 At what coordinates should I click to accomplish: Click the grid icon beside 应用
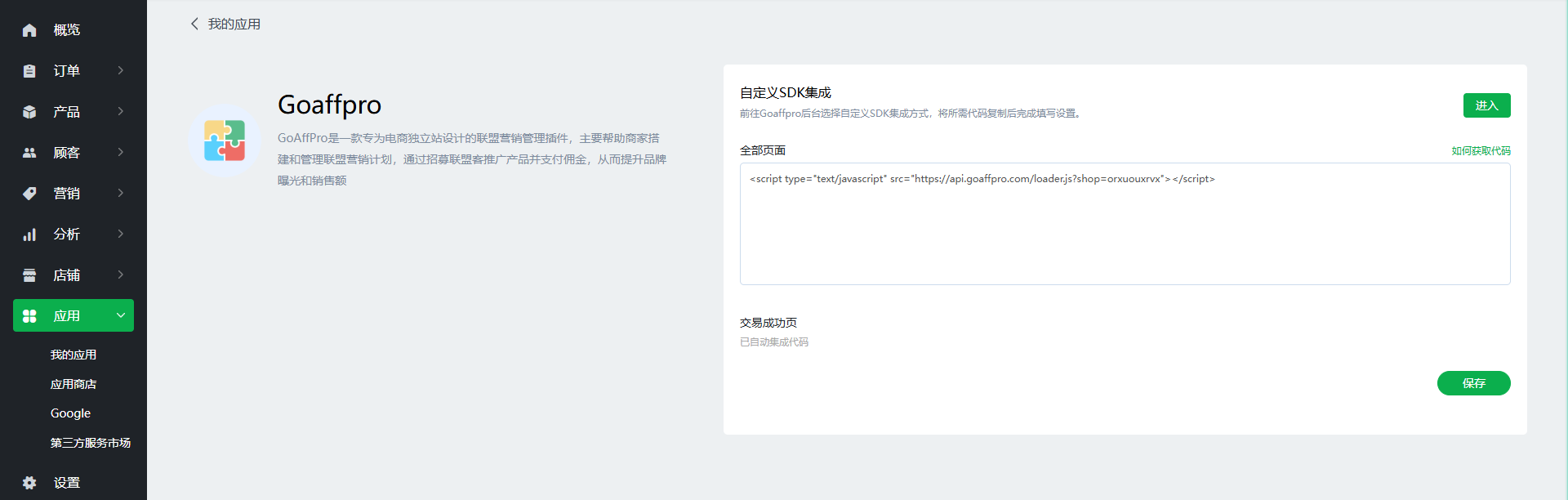pyautogui.click(x=29, y=316)
